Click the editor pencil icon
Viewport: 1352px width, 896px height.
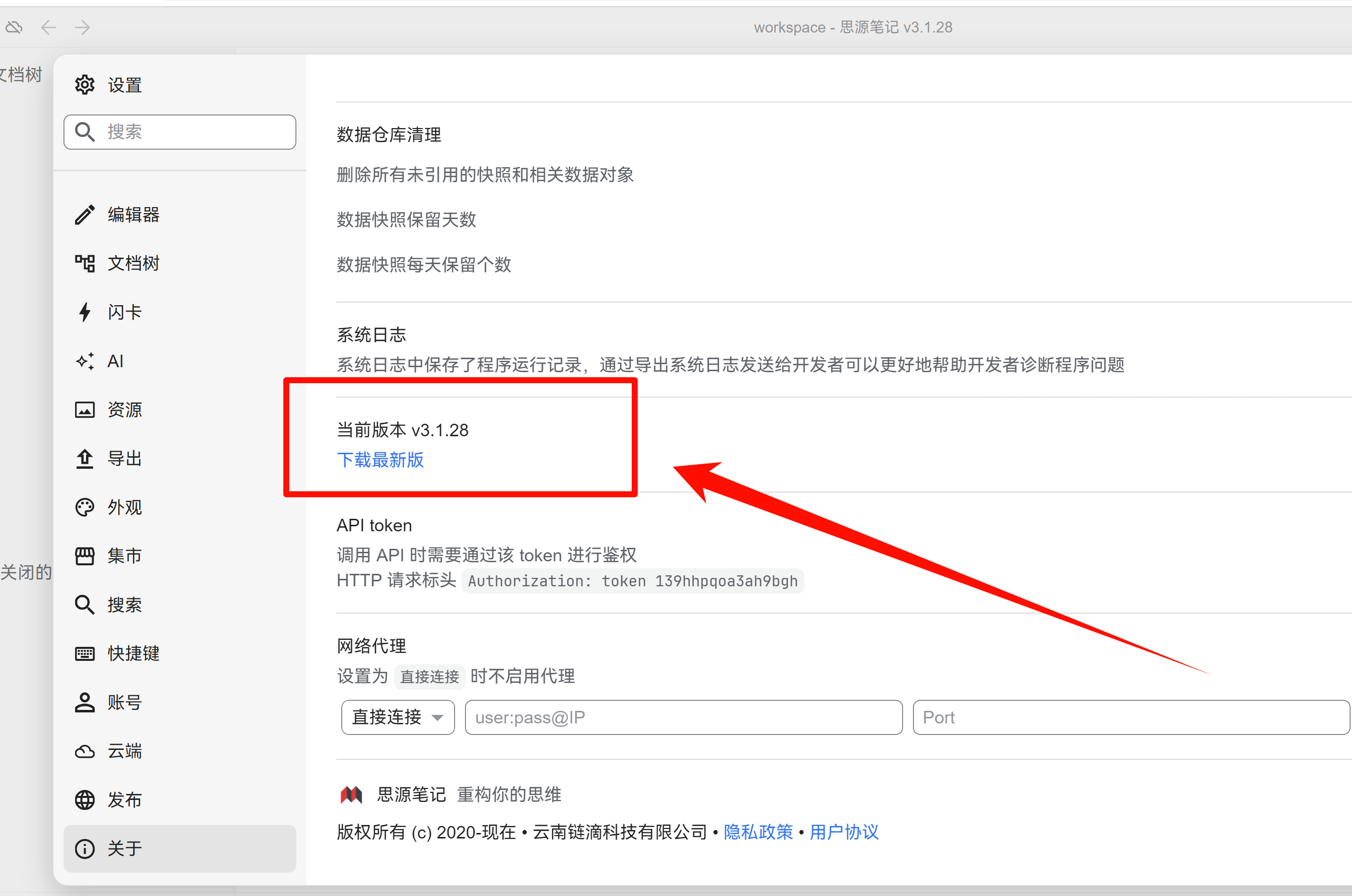click(x=85, y=215)
